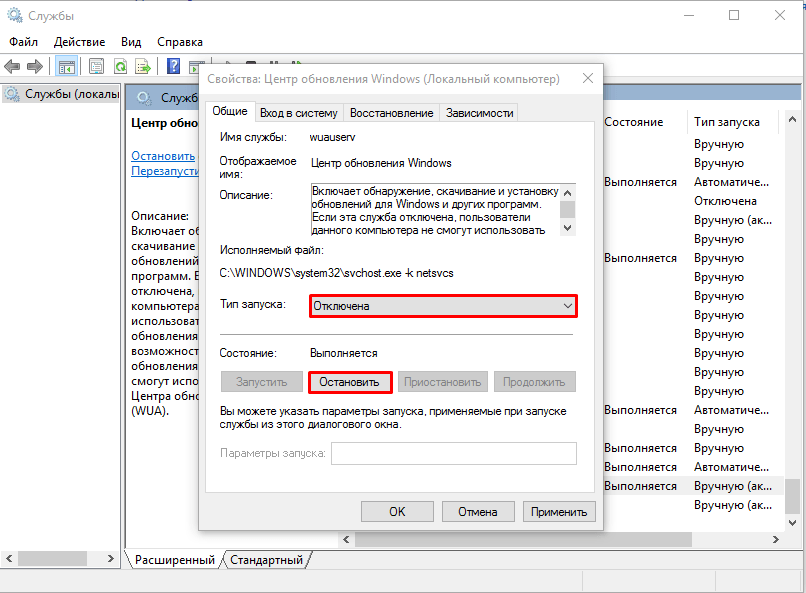Click the Отмена button
This screenshot has width=806, height=593.
[478, 512]
